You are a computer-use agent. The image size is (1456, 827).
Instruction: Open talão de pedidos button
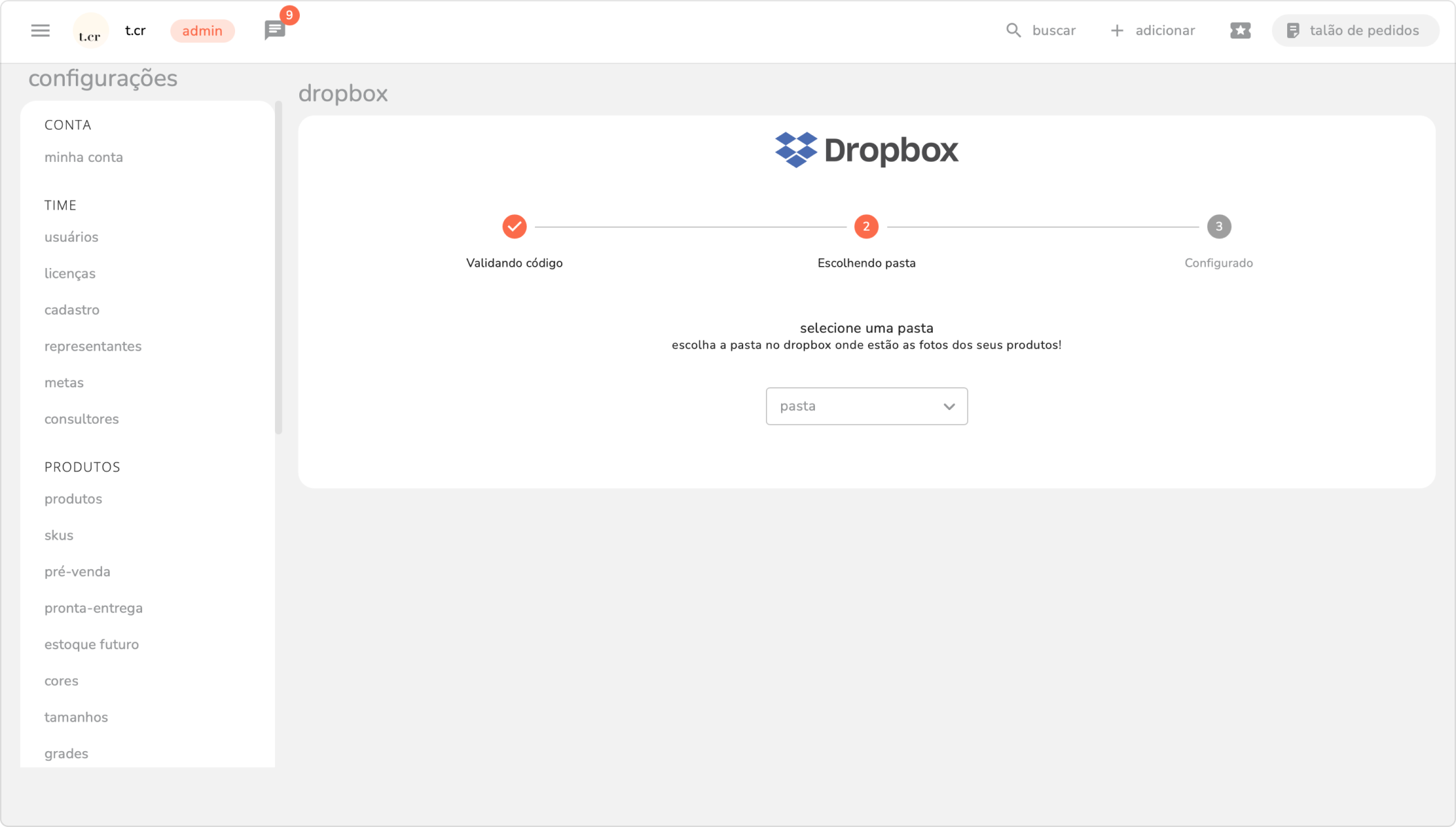1355,30
